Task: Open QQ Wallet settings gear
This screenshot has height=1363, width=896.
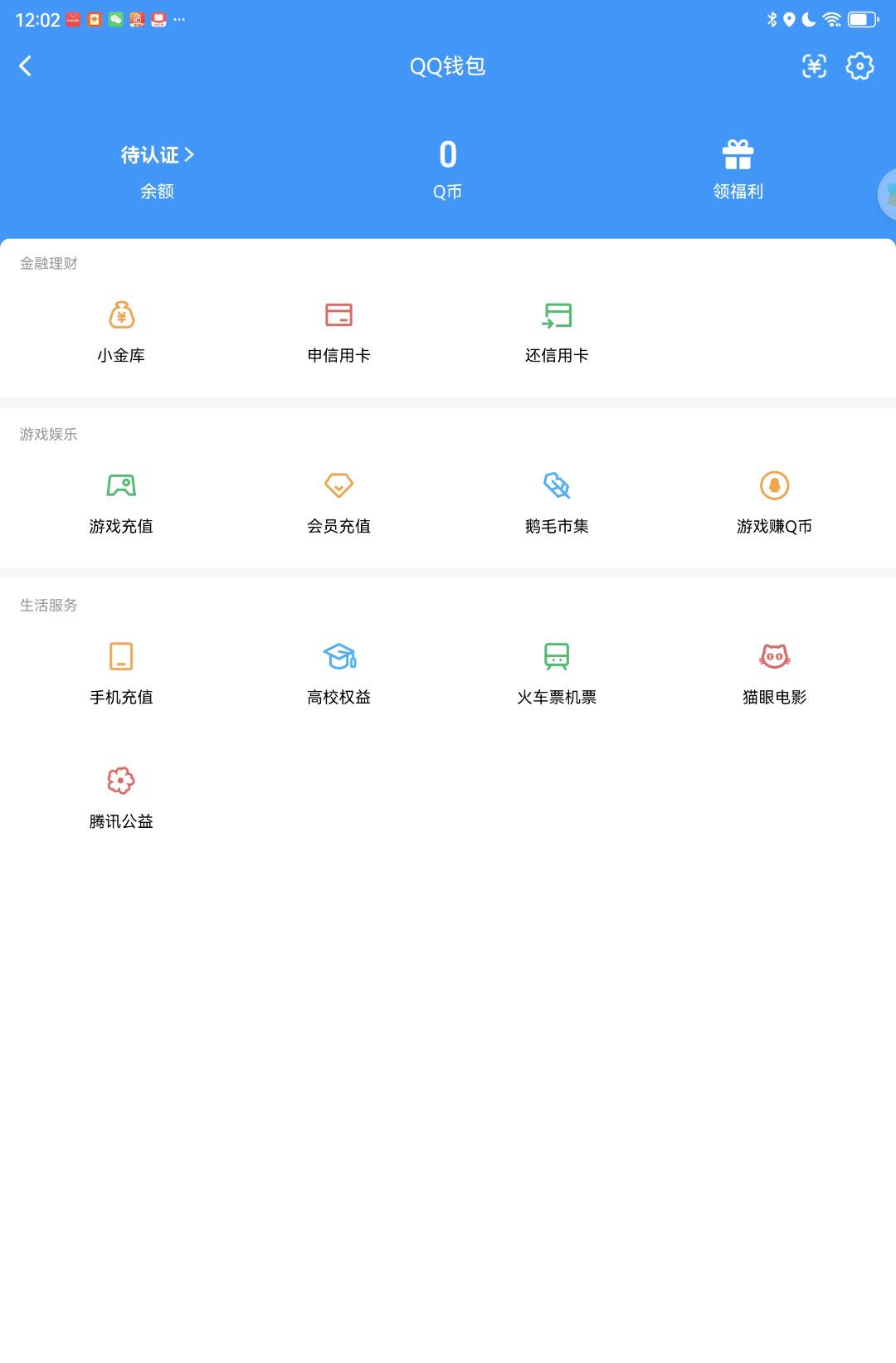Action: click(859, 66)
